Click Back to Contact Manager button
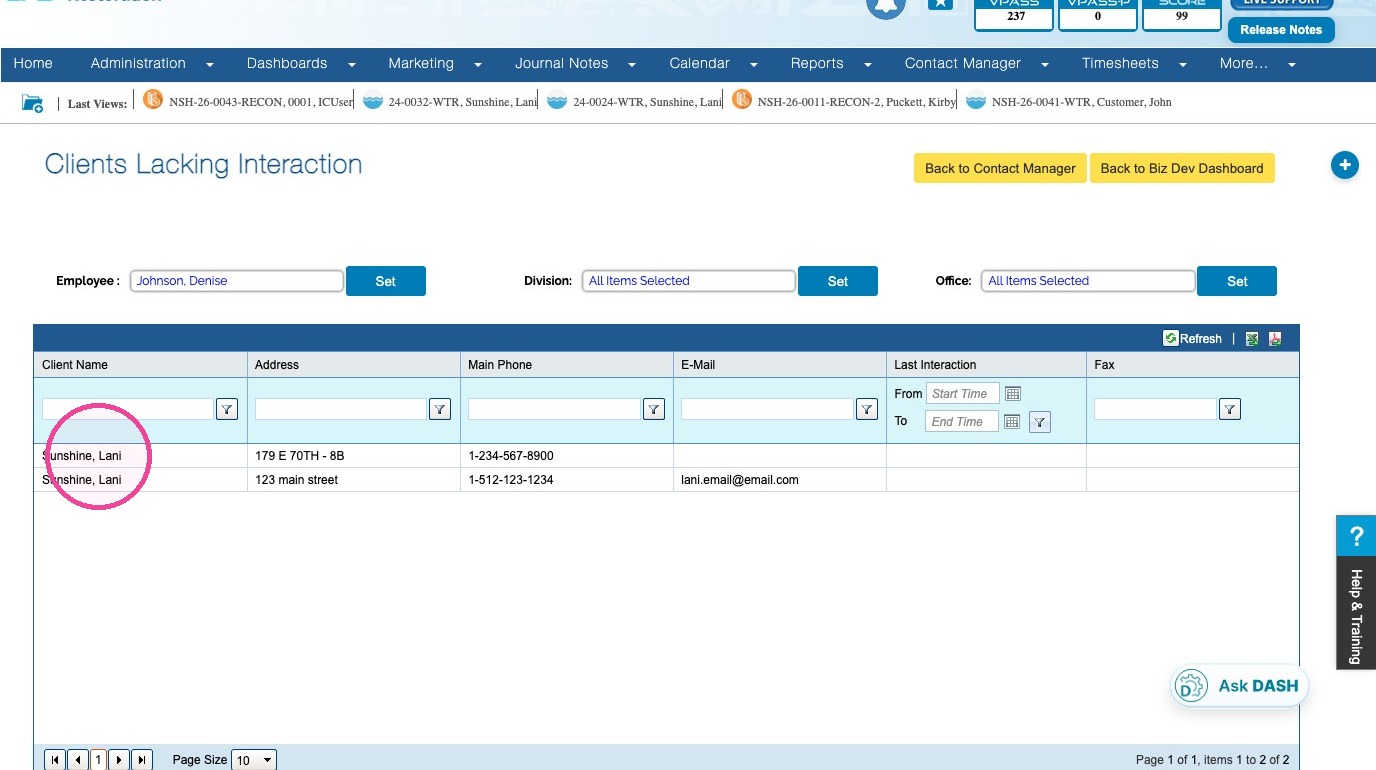 click(1000, 168)
